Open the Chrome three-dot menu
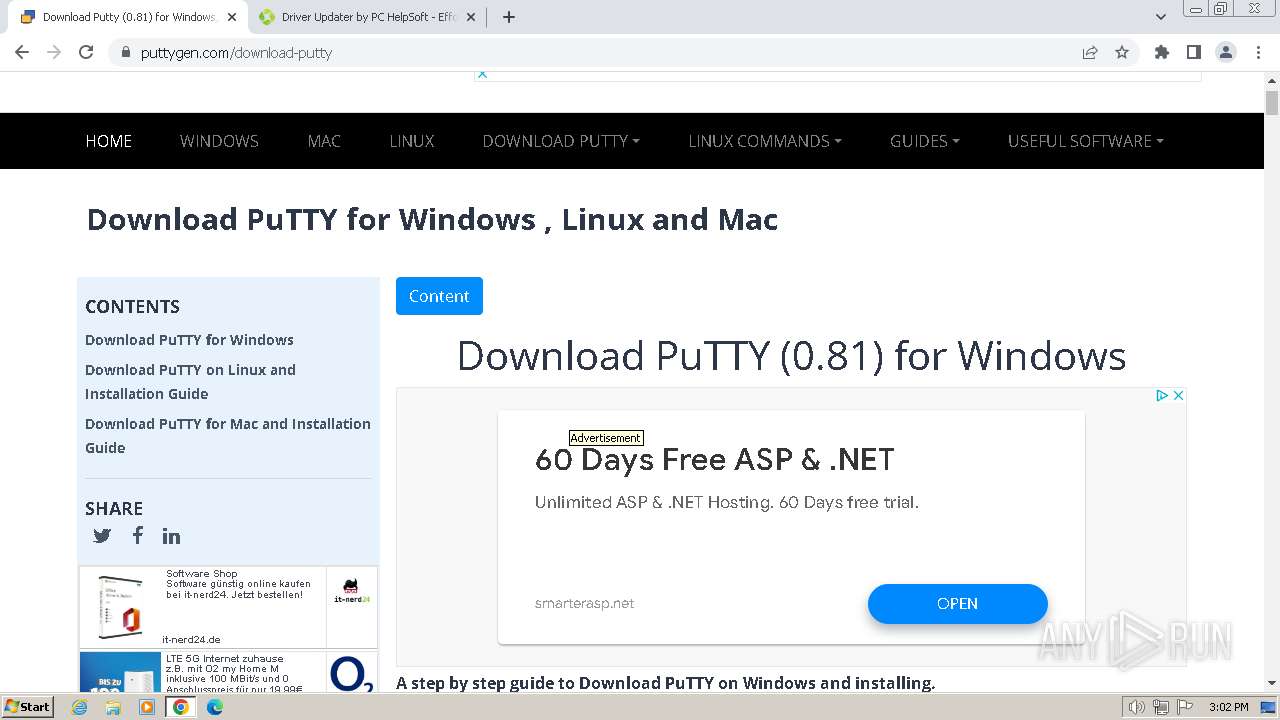This screenshot has width=1280, height=720. (x=1258, y=52)
